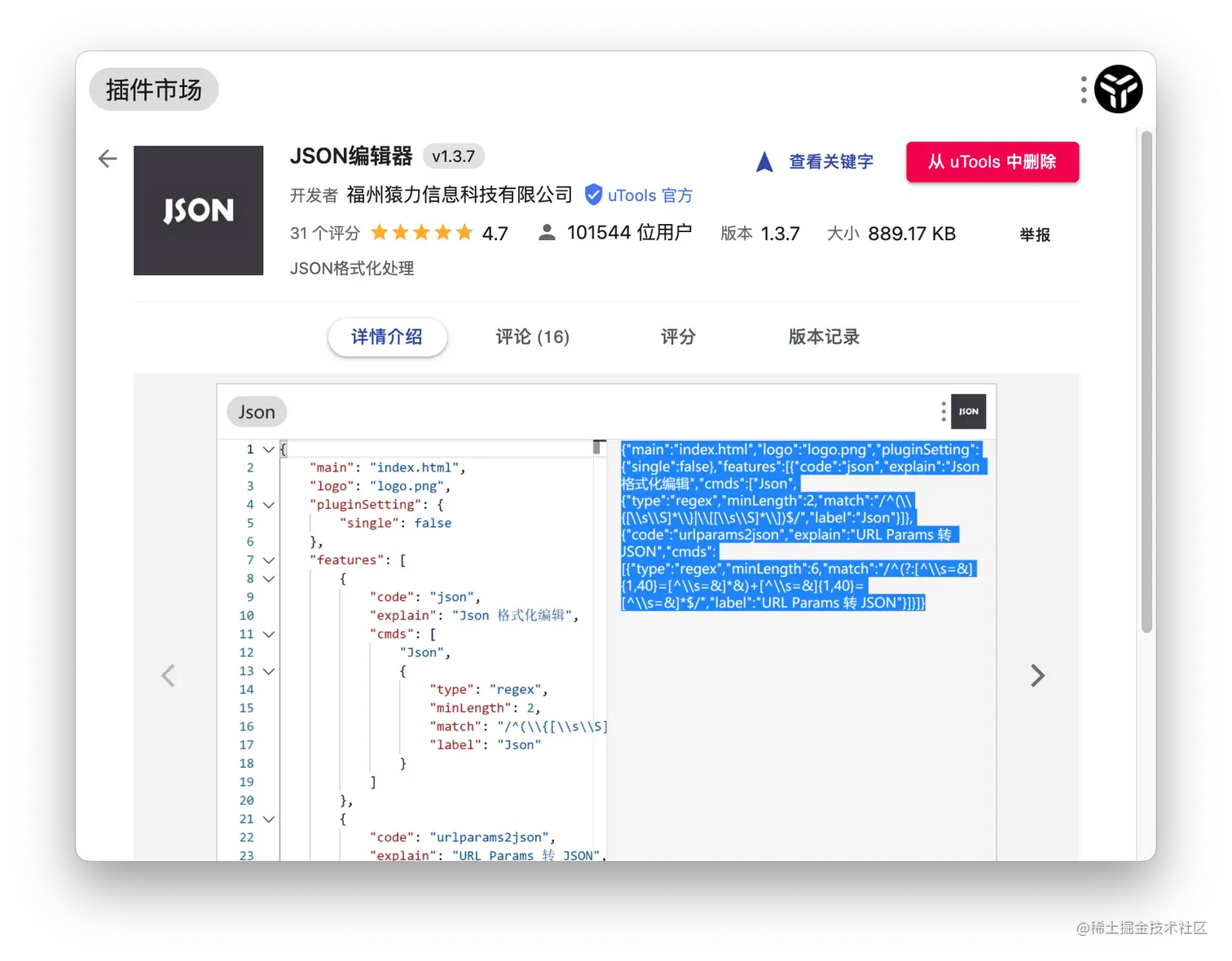Image resolution: width=1232 pixels, height=961 pixels.
Task: Click developer name 福州猿力信息科技有限公司
Action: (460, 195)
